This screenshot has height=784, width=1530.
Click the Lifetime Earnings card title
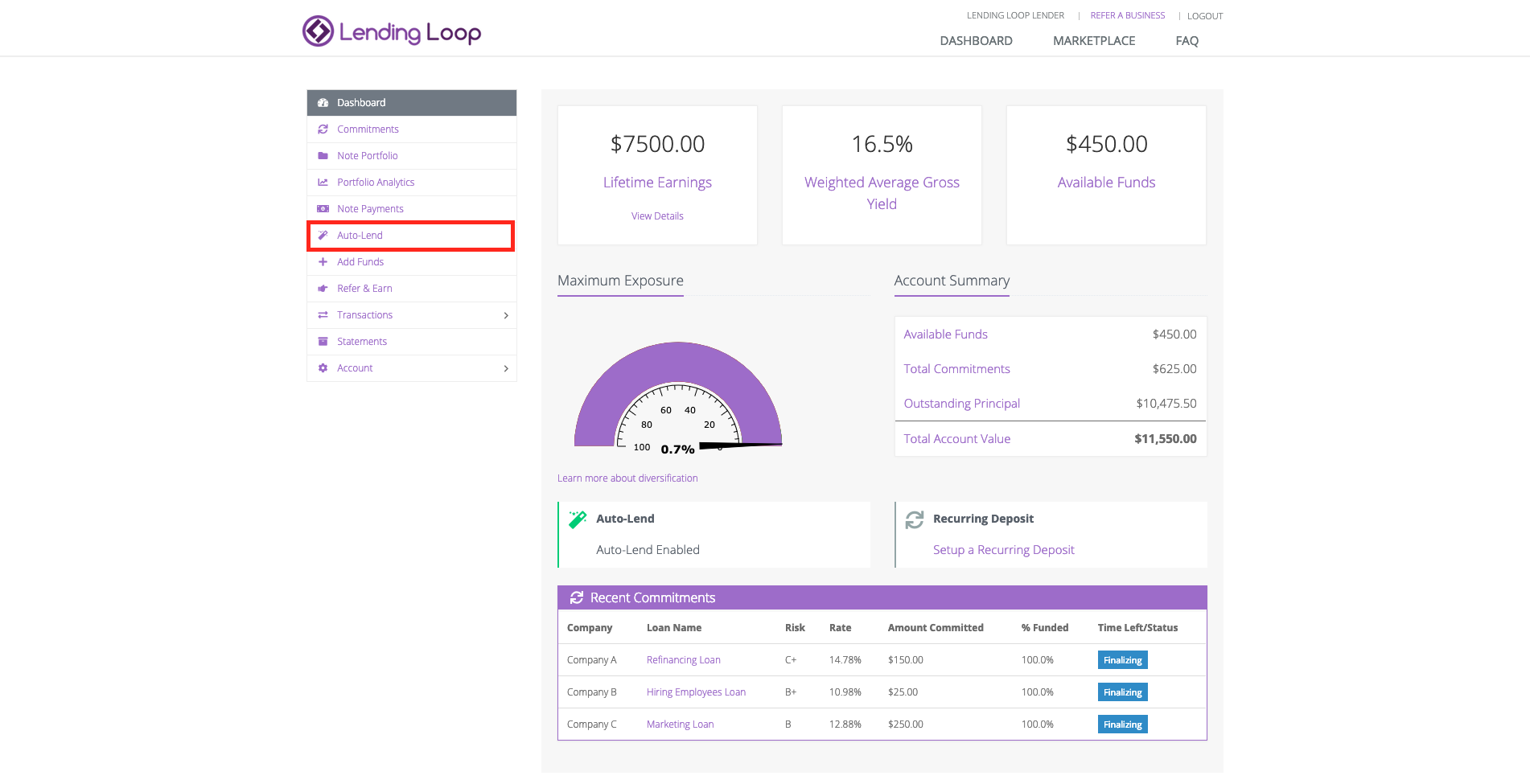(657, 183)
